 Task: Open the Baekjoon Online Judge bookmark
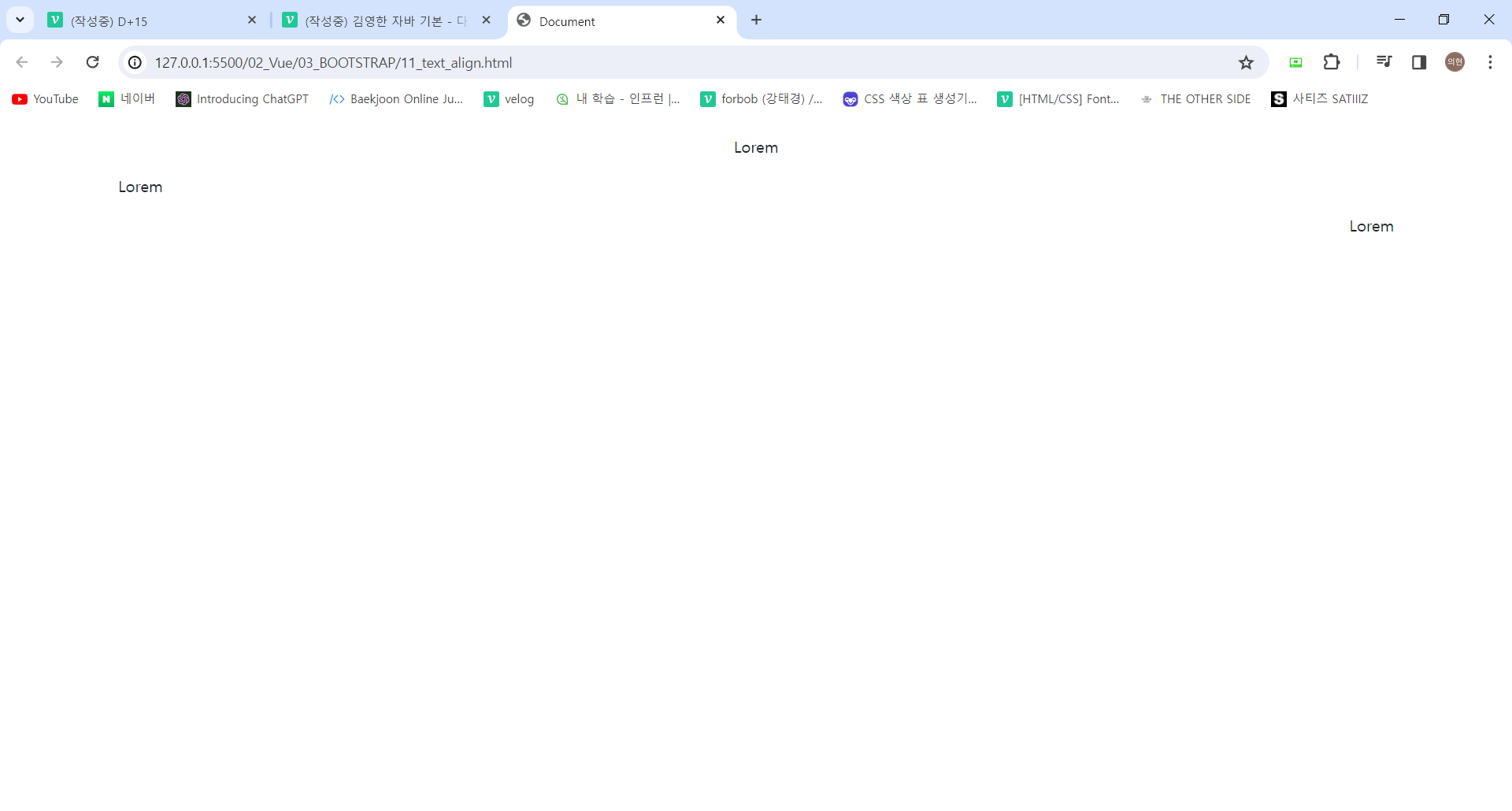(396, 99)
